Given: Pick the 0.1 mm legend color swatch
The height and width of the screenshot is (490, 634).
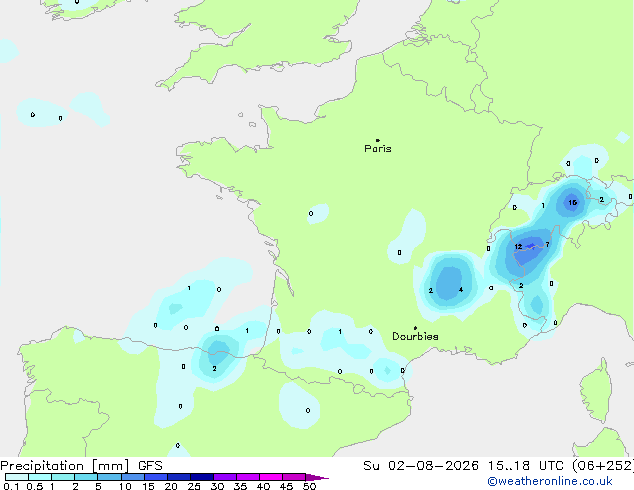Looking at the screenshot, I should [x=17, y=477].
